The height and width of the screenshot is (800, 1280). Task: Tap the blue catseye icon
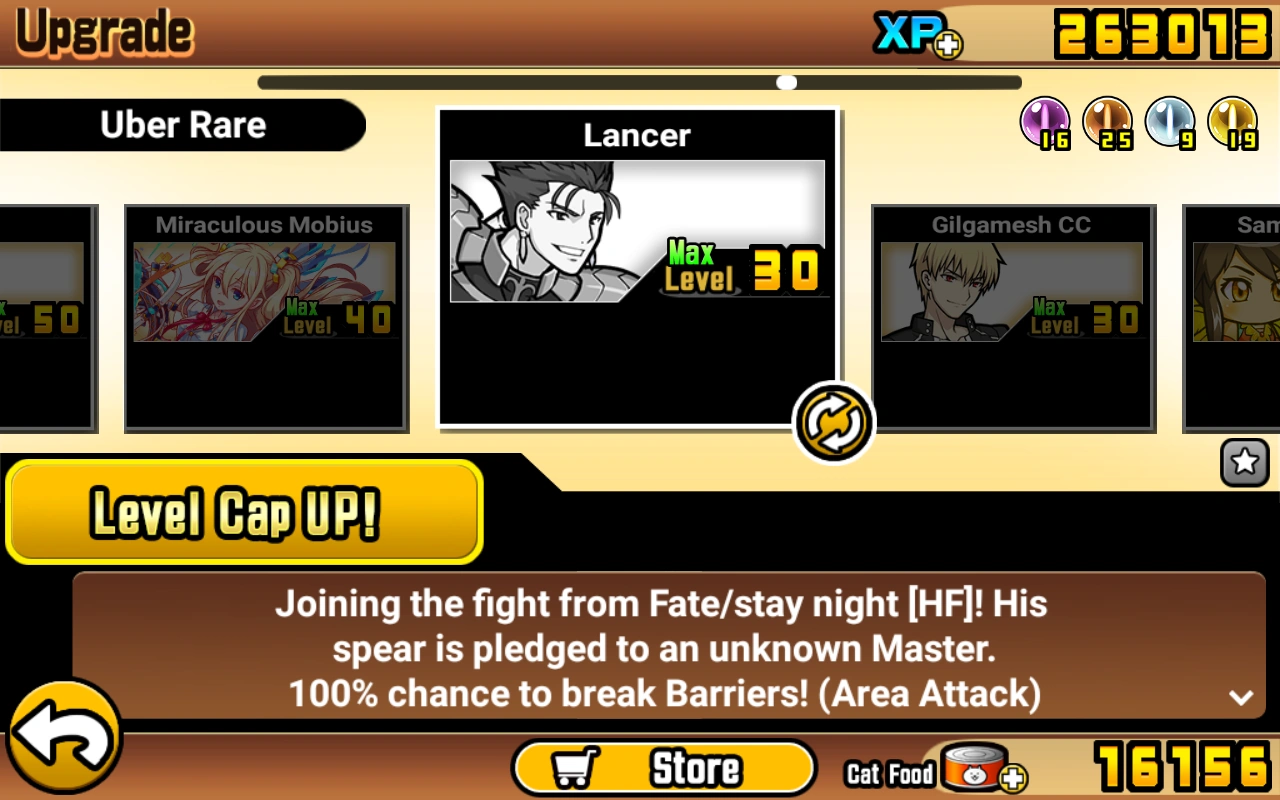pos(1170,123)
